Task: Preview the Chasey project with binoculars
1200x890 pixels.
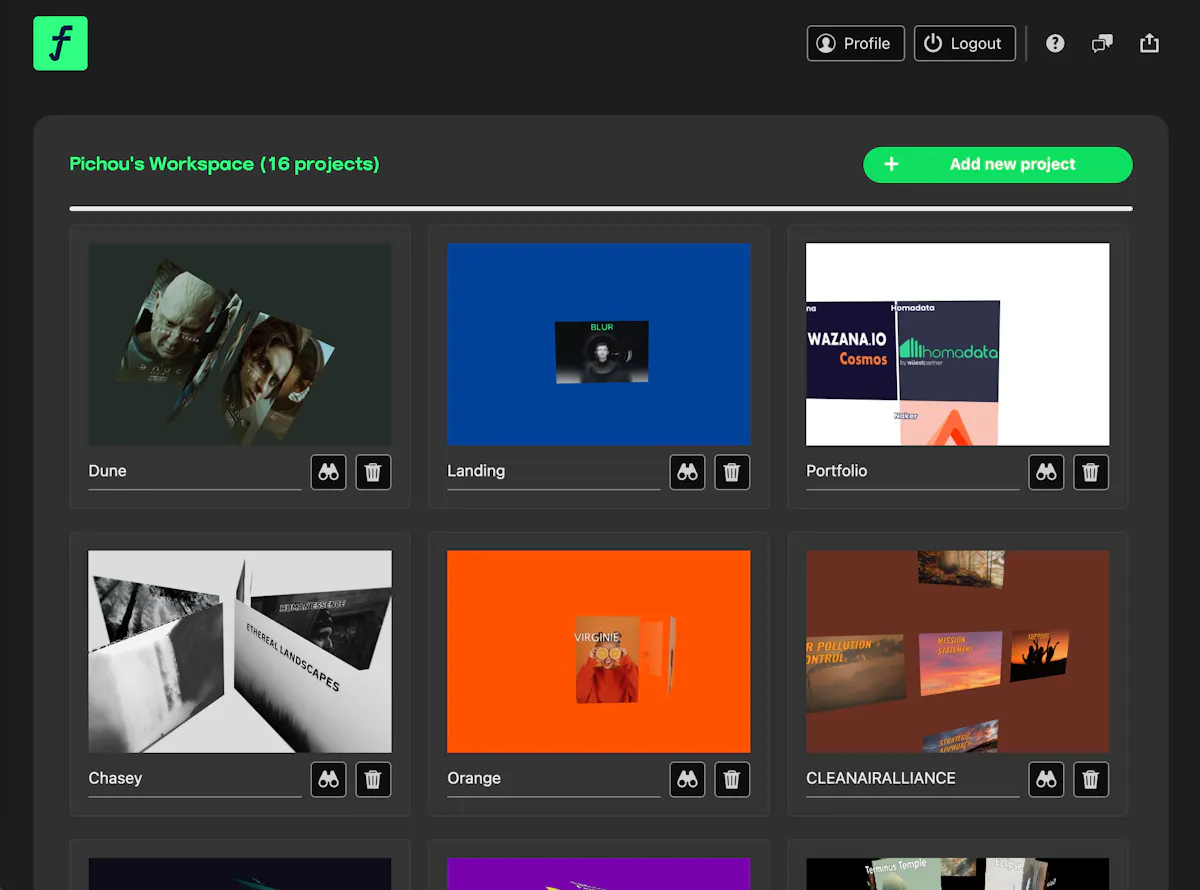Action: 329,779
